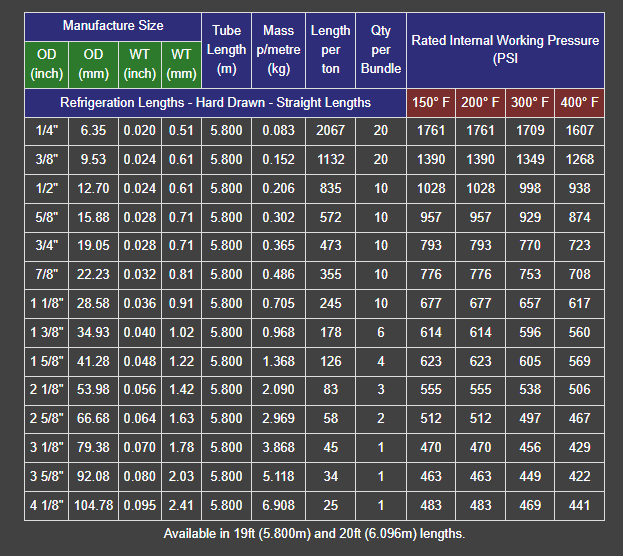Click the WT (inch) column header

140,63
